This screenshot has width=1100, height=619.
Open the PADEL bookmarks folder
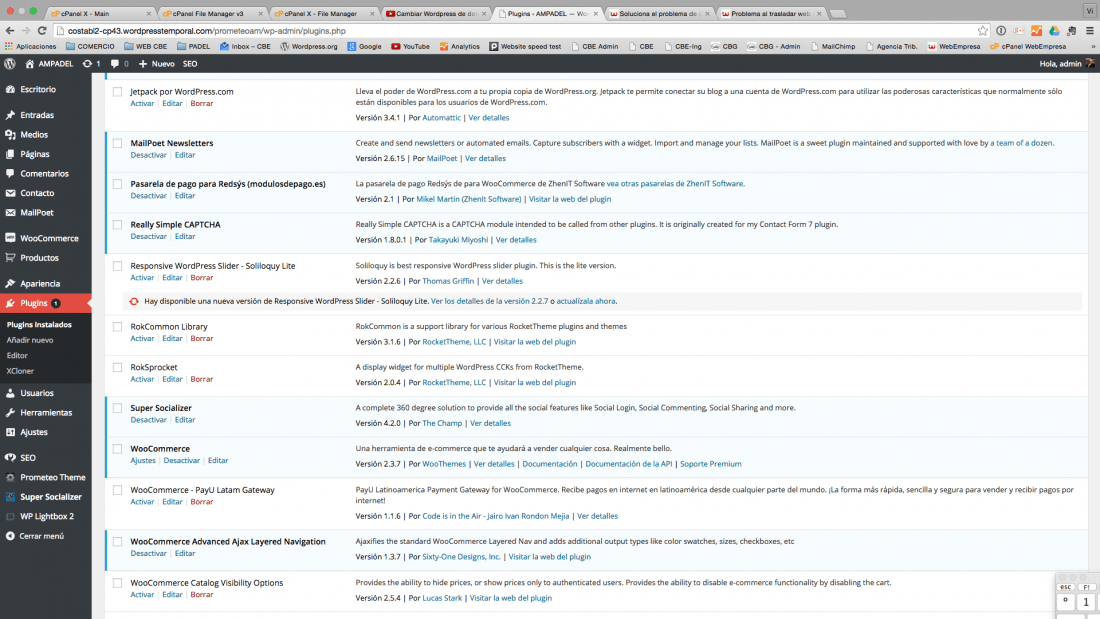coord(194,46)
